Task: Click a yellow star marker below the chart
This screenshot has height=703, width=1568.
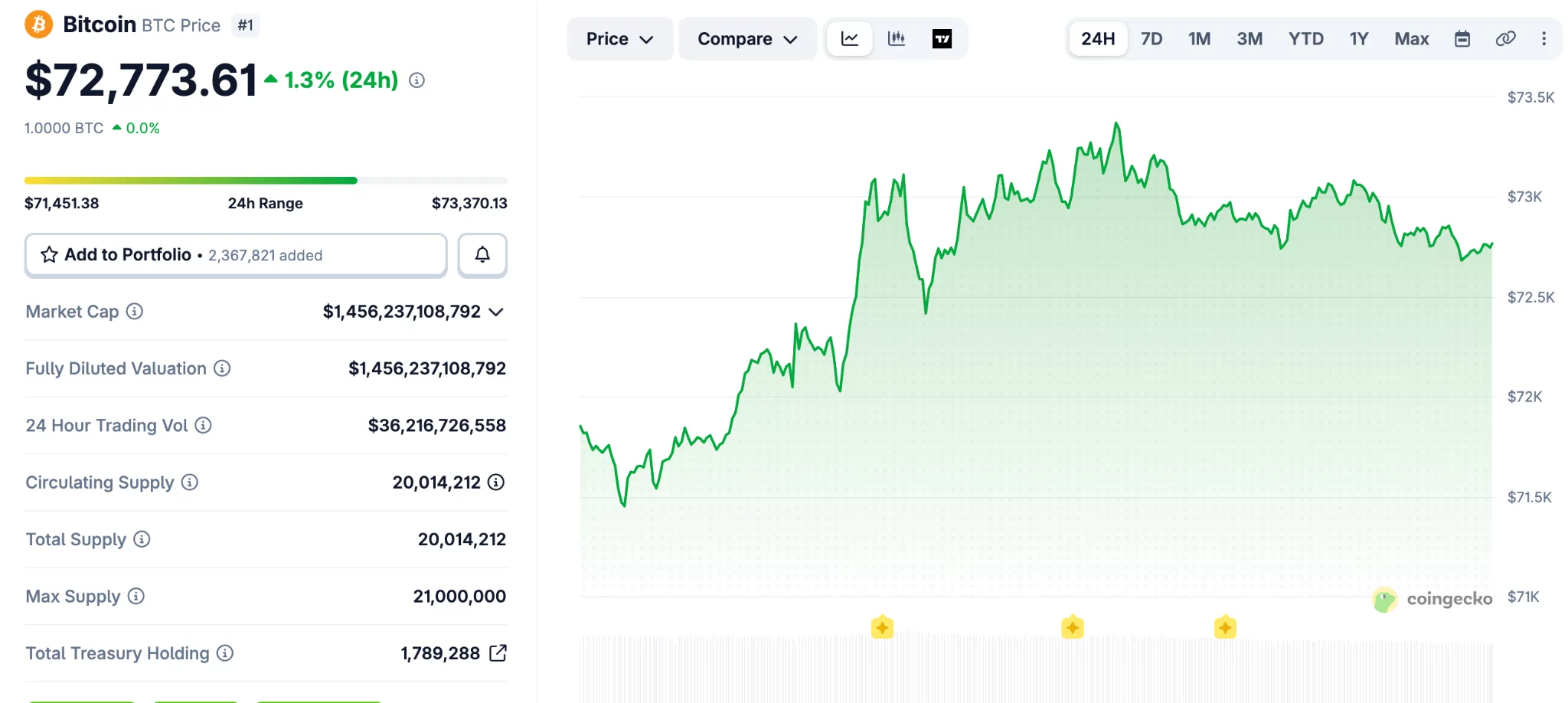Action: (x=882, y=627)
